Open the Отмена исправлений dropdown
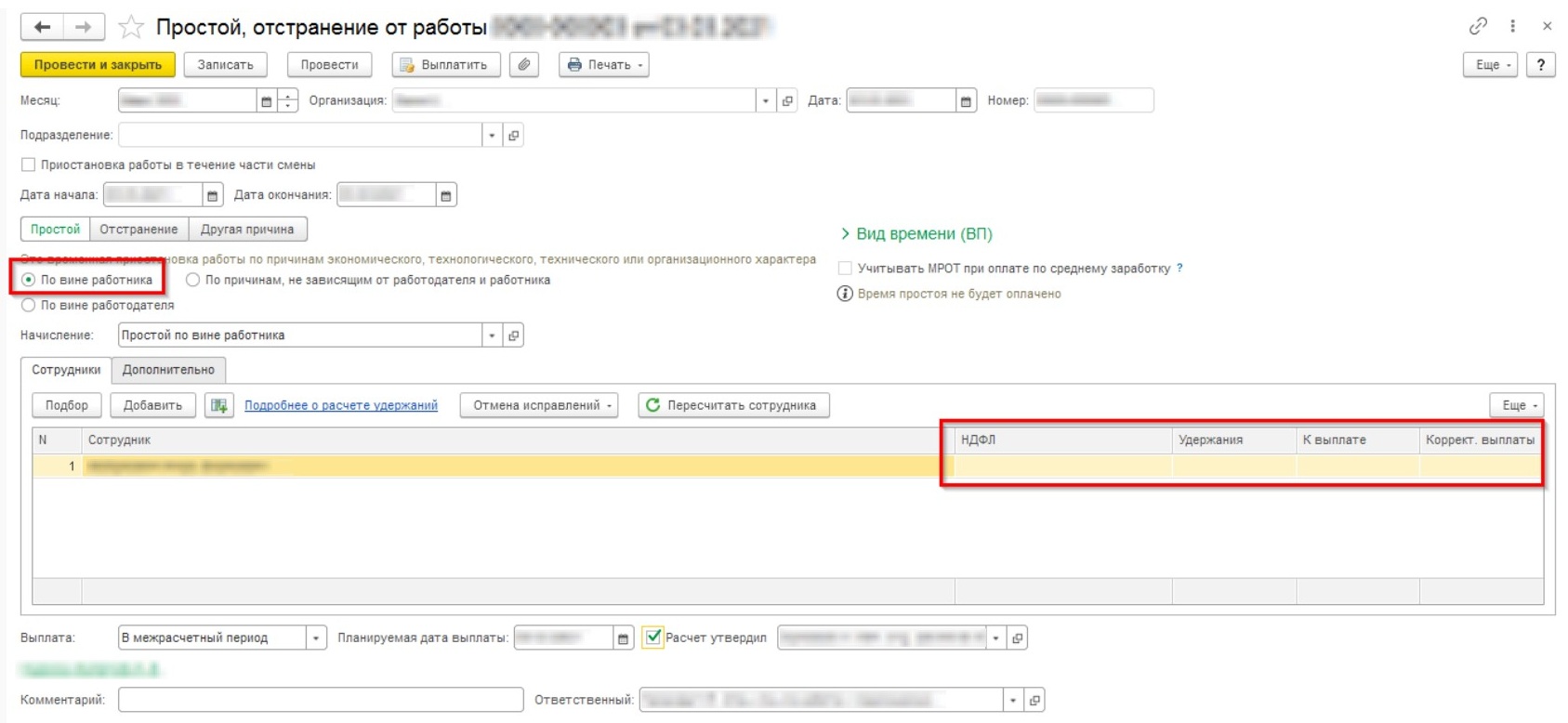Viewport: 1568px width, 723px height. click(539, 405)
